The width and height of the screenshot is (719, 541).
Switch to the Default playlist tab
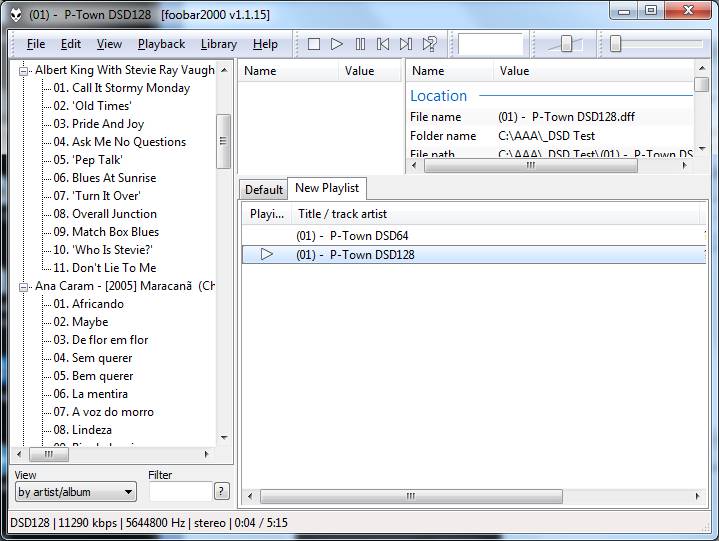coord(264,189)
